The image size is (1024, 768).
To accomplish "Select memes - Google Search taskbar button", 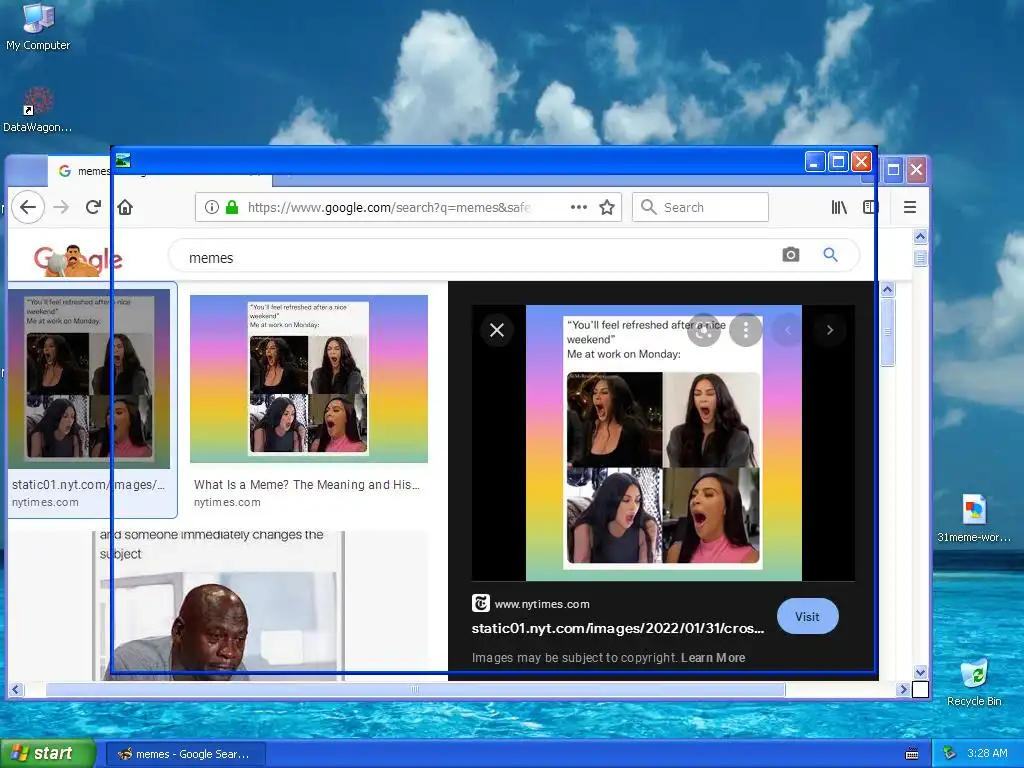I will click(x=185, y=754).
